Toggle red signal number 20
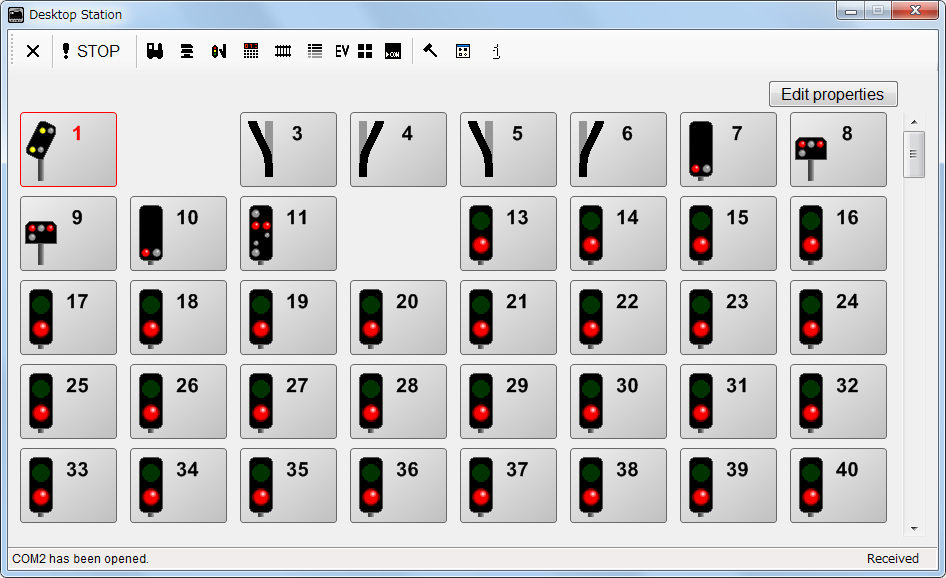Screen dimensions: 946x578 398,317
